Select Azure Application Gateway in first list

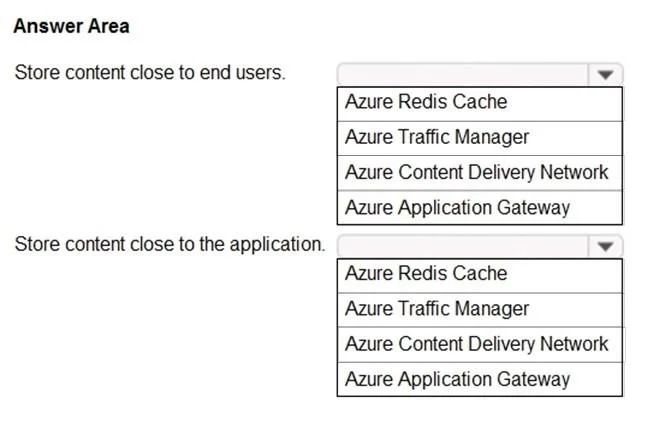pyautogui.click(x=480, y=207)
